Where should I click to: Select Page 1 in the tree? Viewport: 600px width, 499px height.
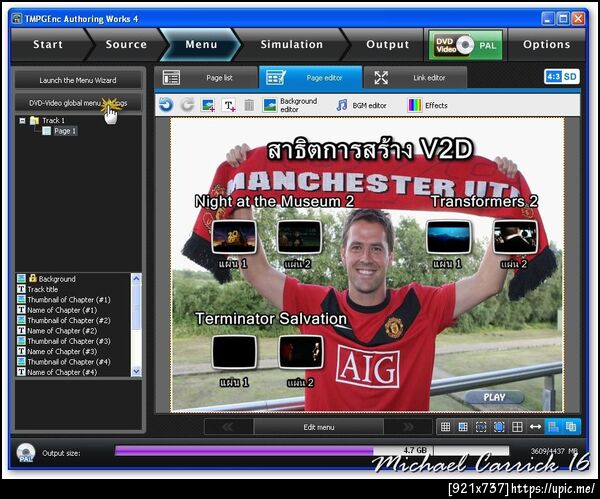60,131
